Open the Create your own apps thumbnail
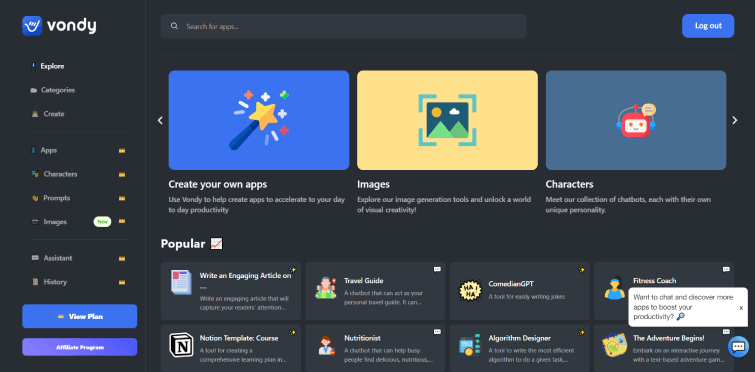 coord(259,120)
